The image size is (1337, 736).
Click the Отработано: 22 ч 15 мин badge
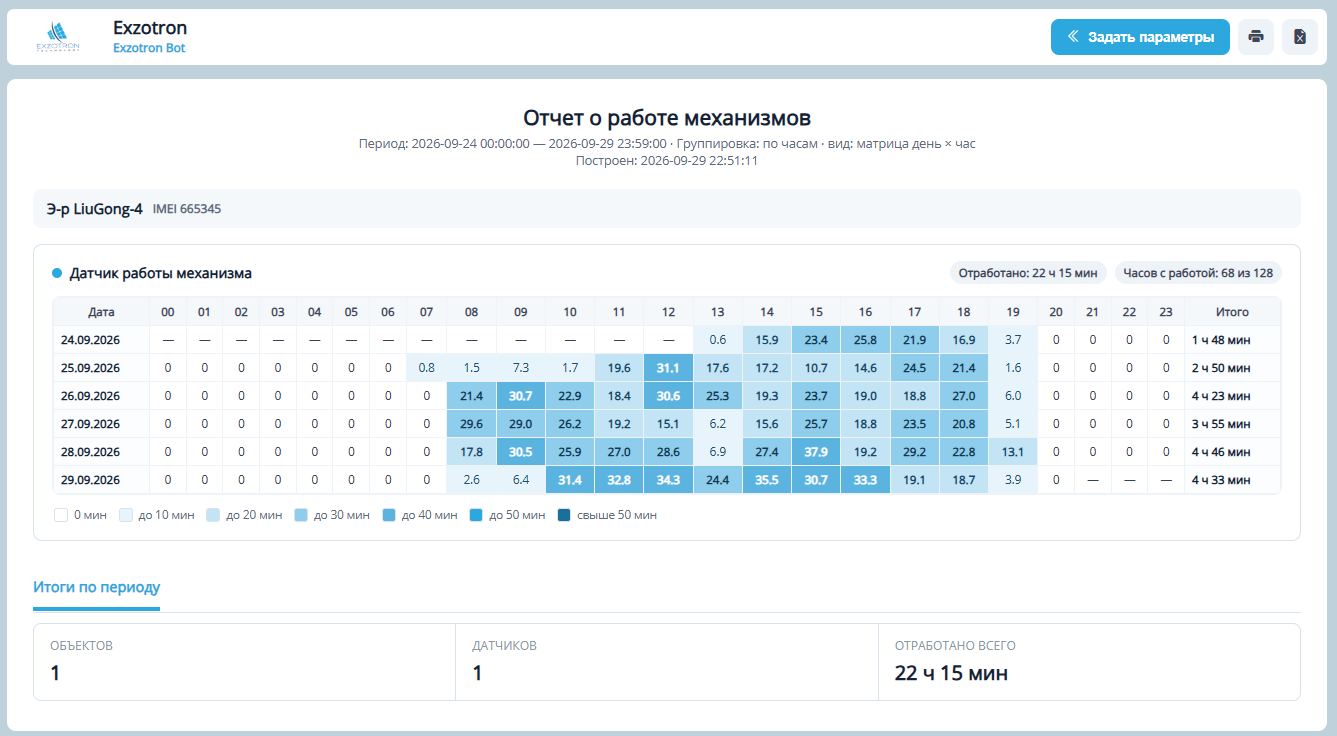coord(1028,273)
